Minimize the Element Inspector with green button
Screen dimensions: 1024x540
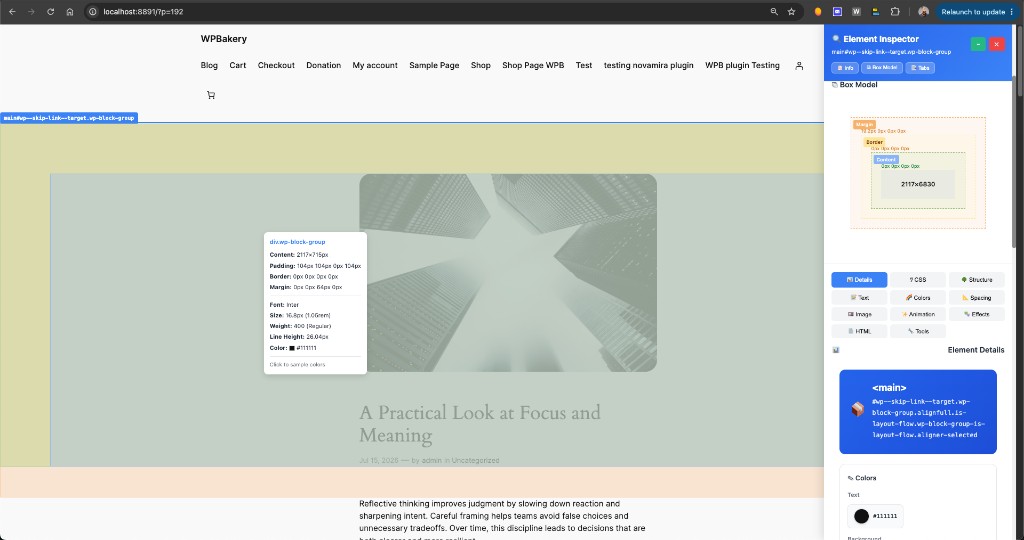(x=978, y=44)
